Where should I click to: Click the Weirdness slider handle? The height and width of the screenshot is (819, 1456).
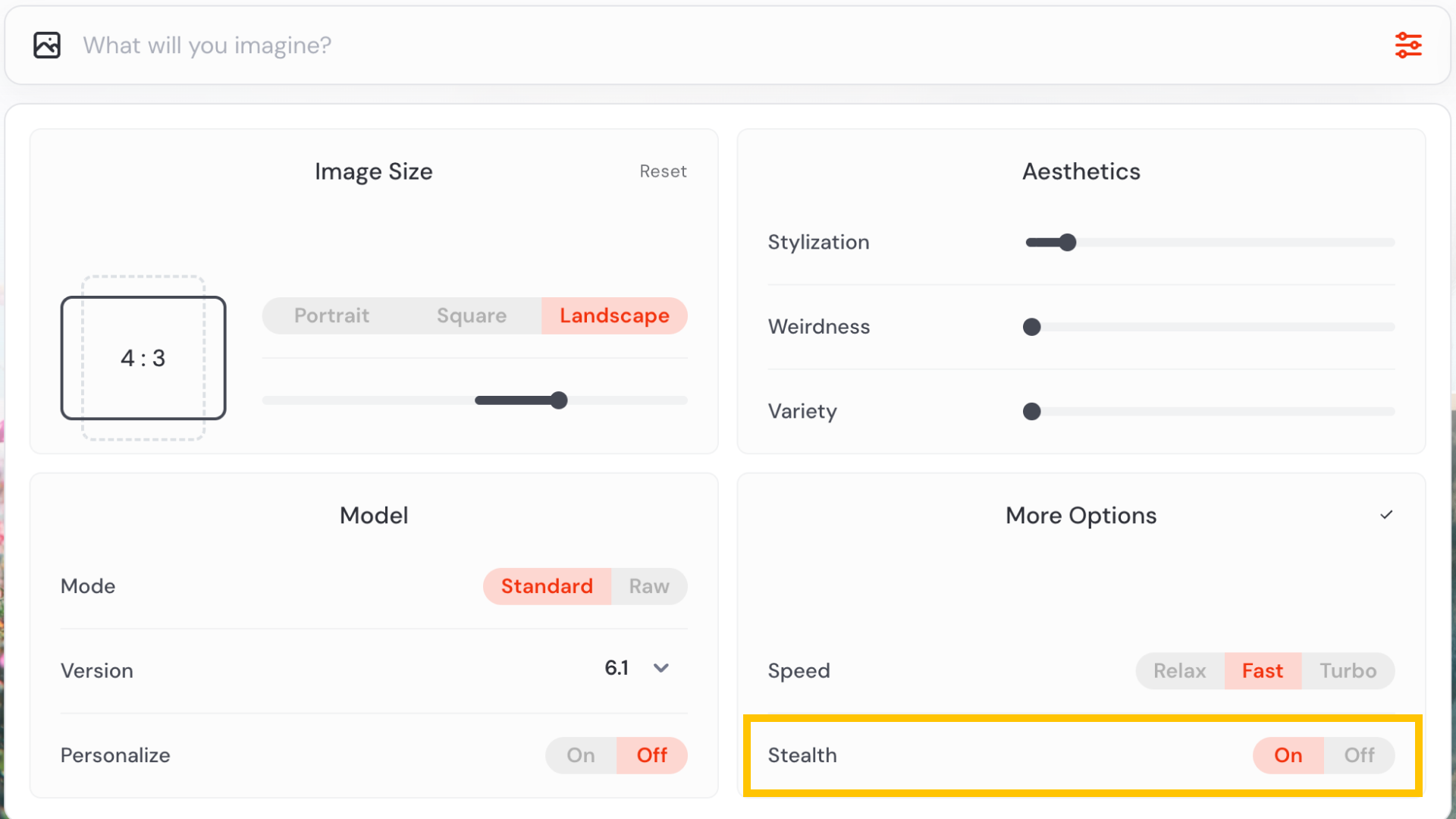click(x=1031, y=327)
